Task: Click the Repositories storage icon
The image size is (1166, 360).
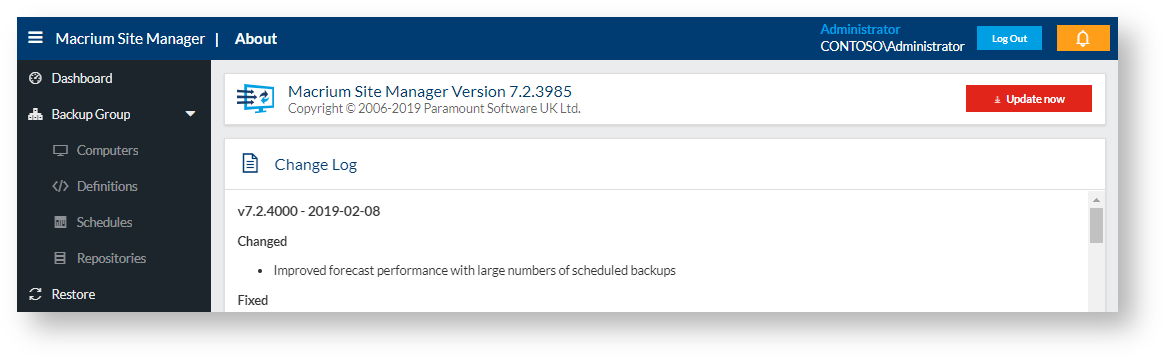Action: 60,259
